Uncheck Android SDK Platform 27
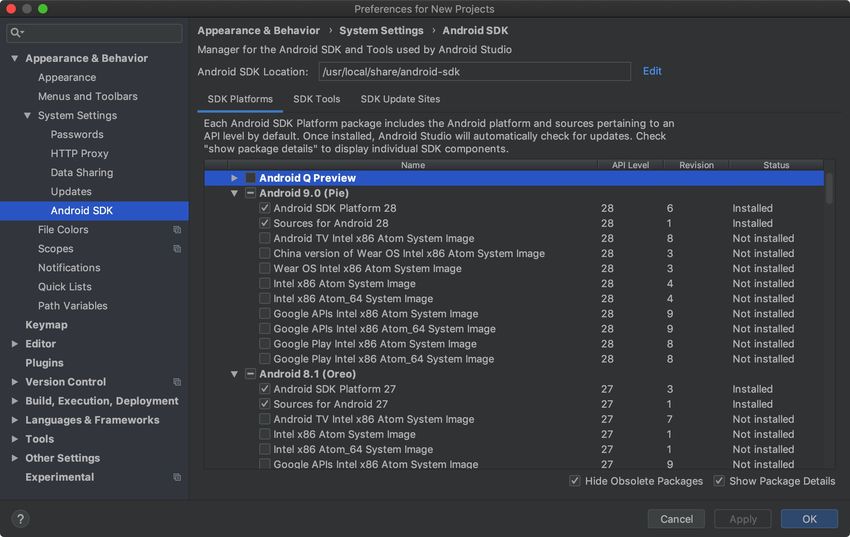 264,389
